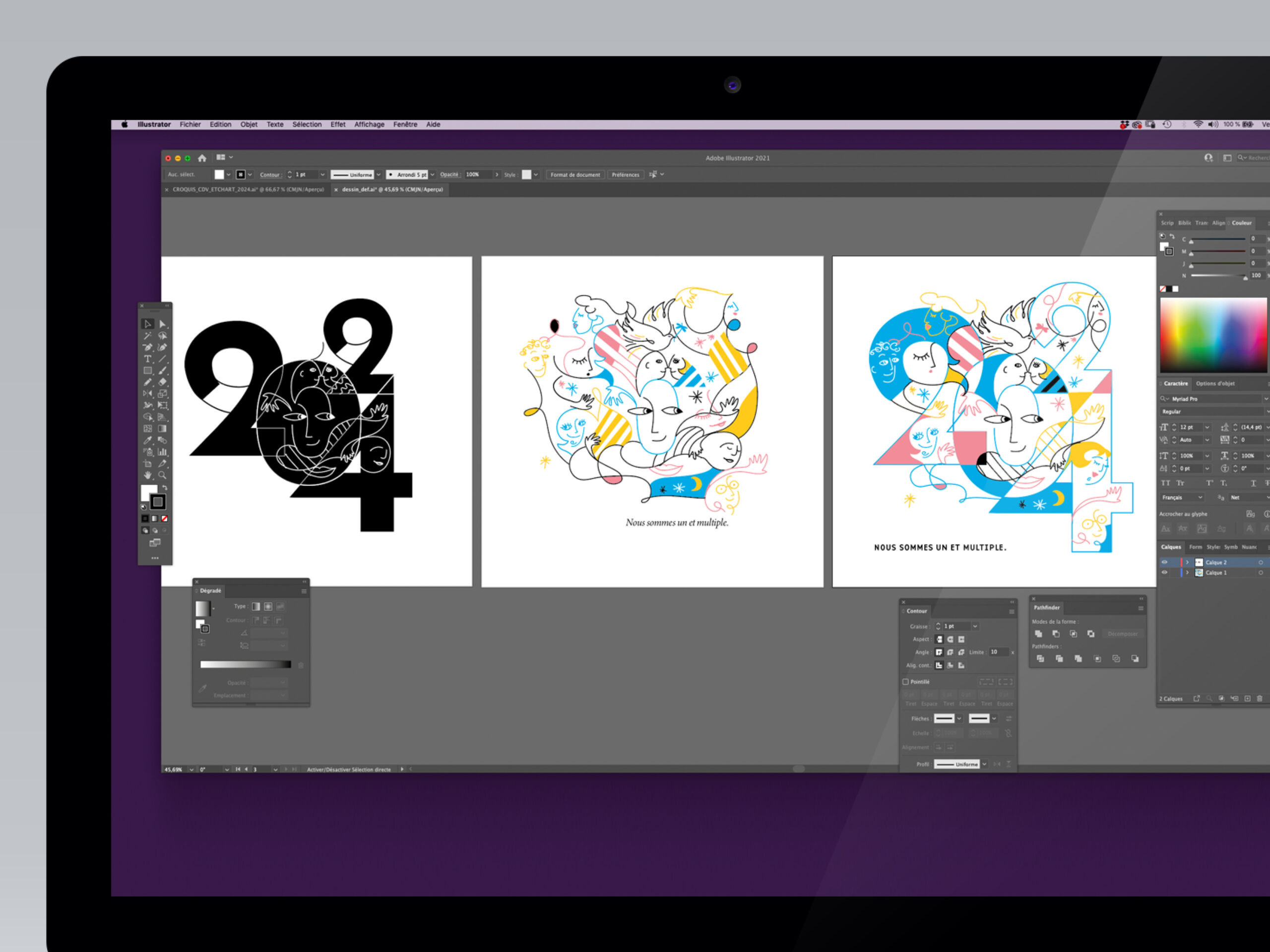The image size is (1270, 952).
Task: Open the Arrondi 5 pt brush dropdown
Action: click(432, 175)
